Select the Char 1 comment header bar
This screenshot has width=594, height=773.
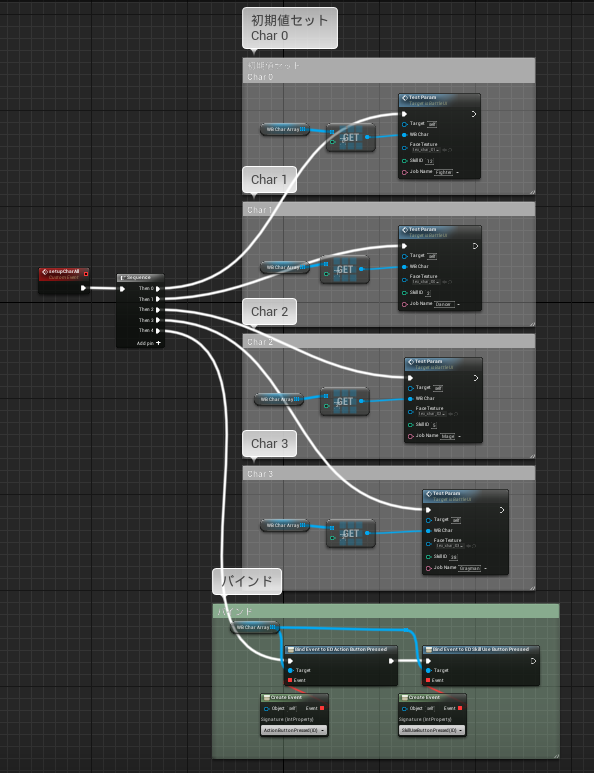click(388, 209)
